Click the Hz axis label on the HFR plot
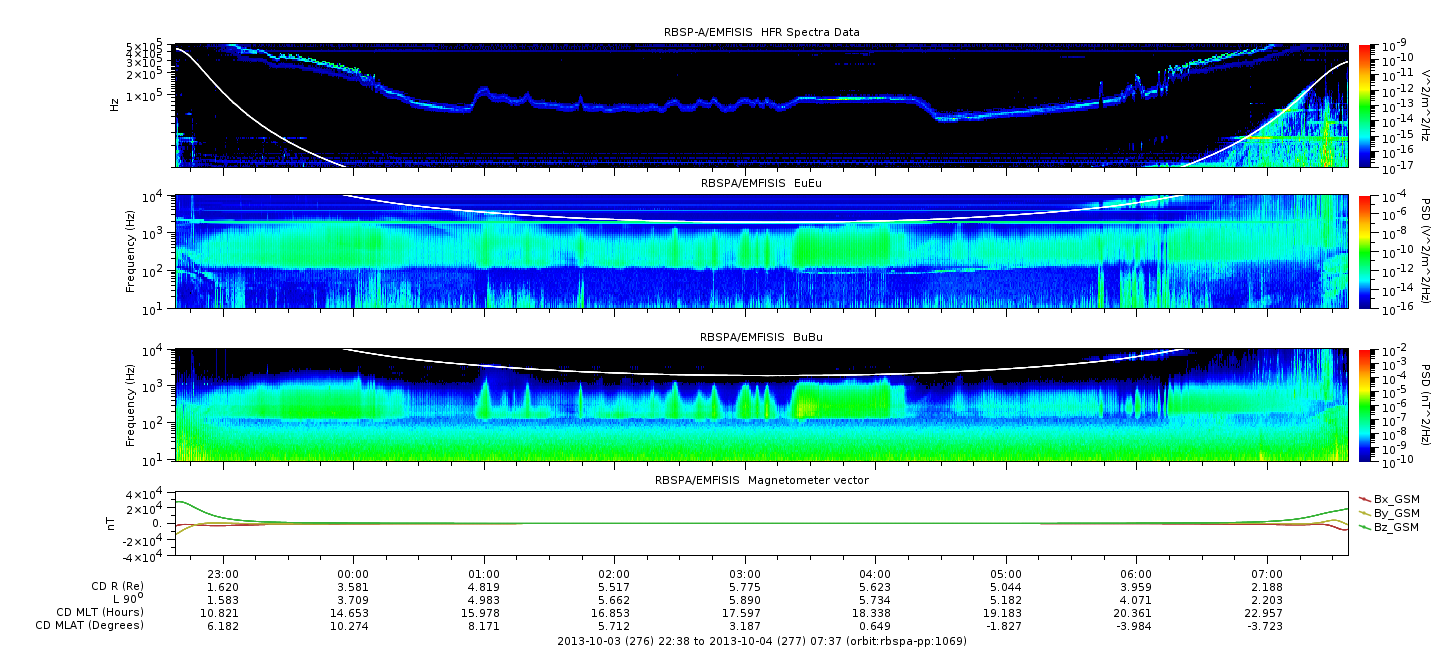The image size is (1447, 658). pyautogui.click(x=113, y=104)
